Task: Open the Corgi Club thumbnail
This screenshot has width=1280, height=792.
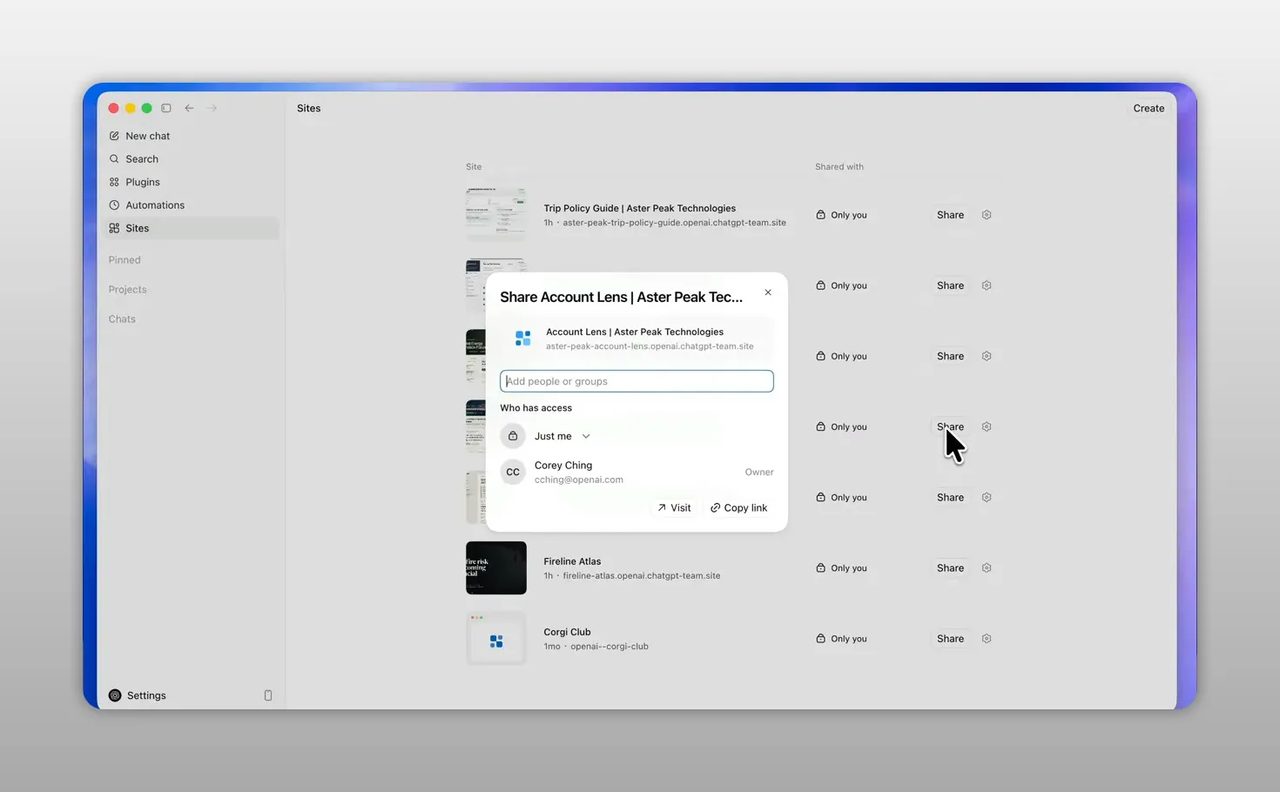Action: click(496, 638)
